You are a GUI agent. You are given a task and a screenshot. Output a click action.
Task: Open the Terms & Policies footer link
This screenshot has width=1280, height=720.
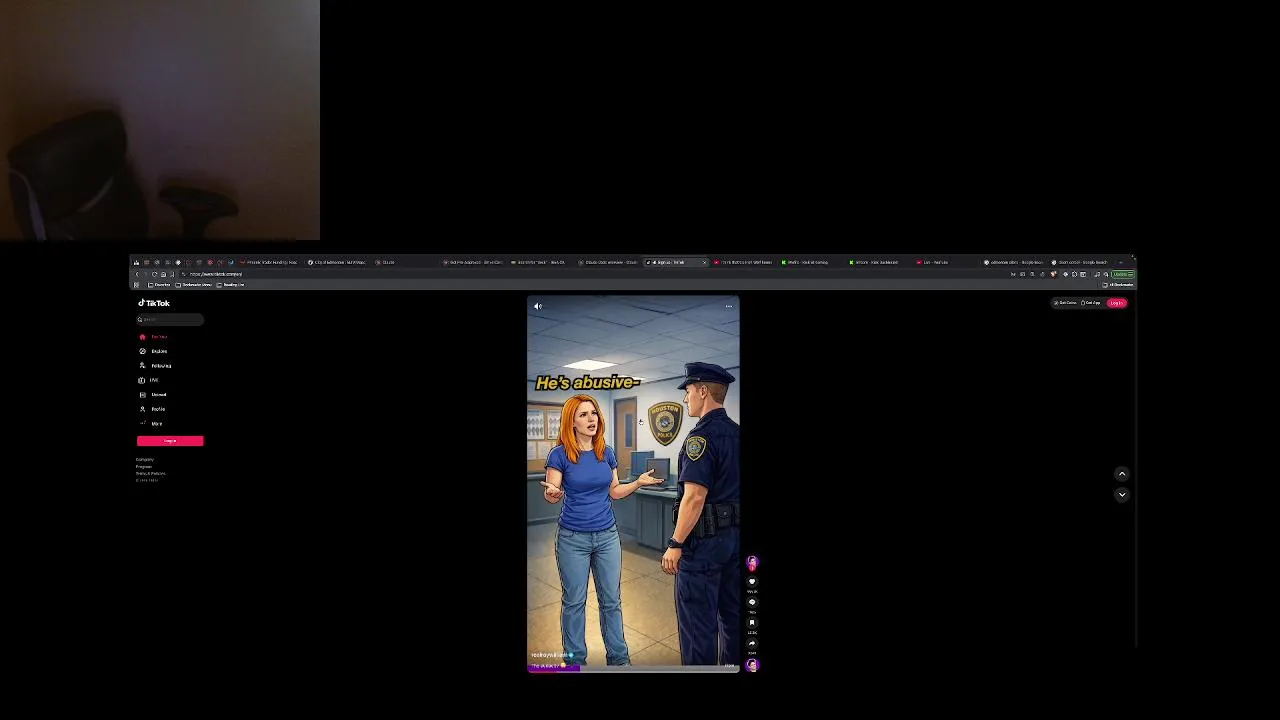tap(151, 473)
